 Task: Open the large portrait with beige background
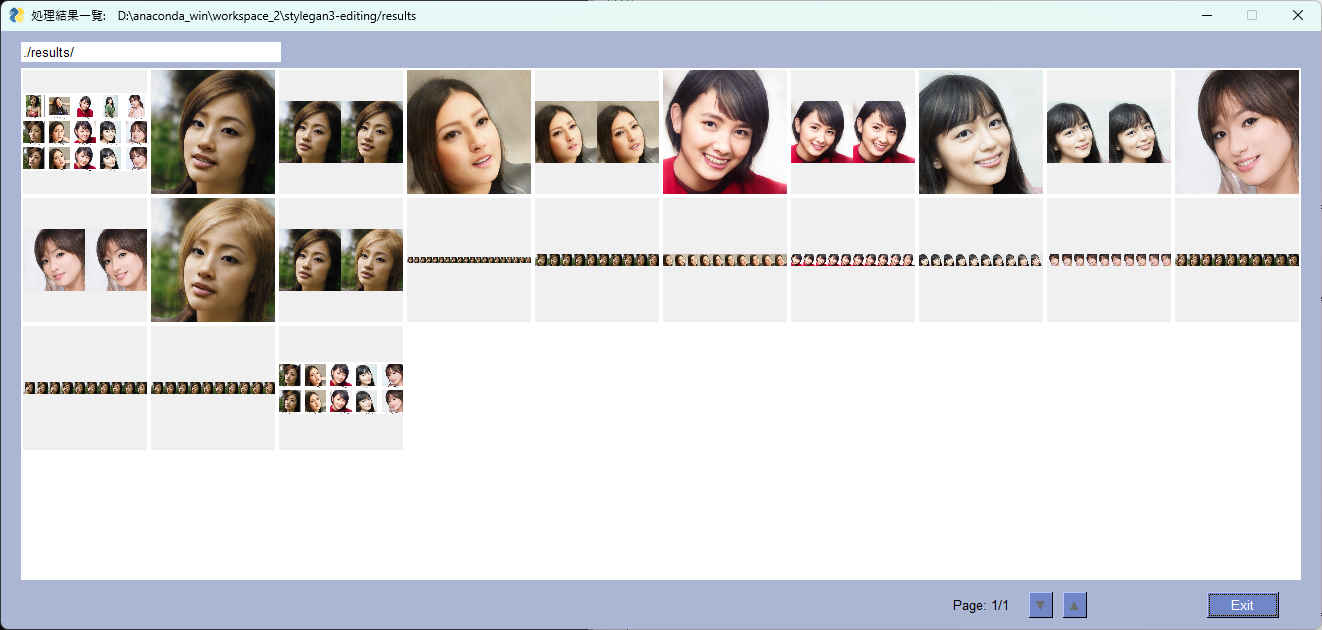(469, 132)
